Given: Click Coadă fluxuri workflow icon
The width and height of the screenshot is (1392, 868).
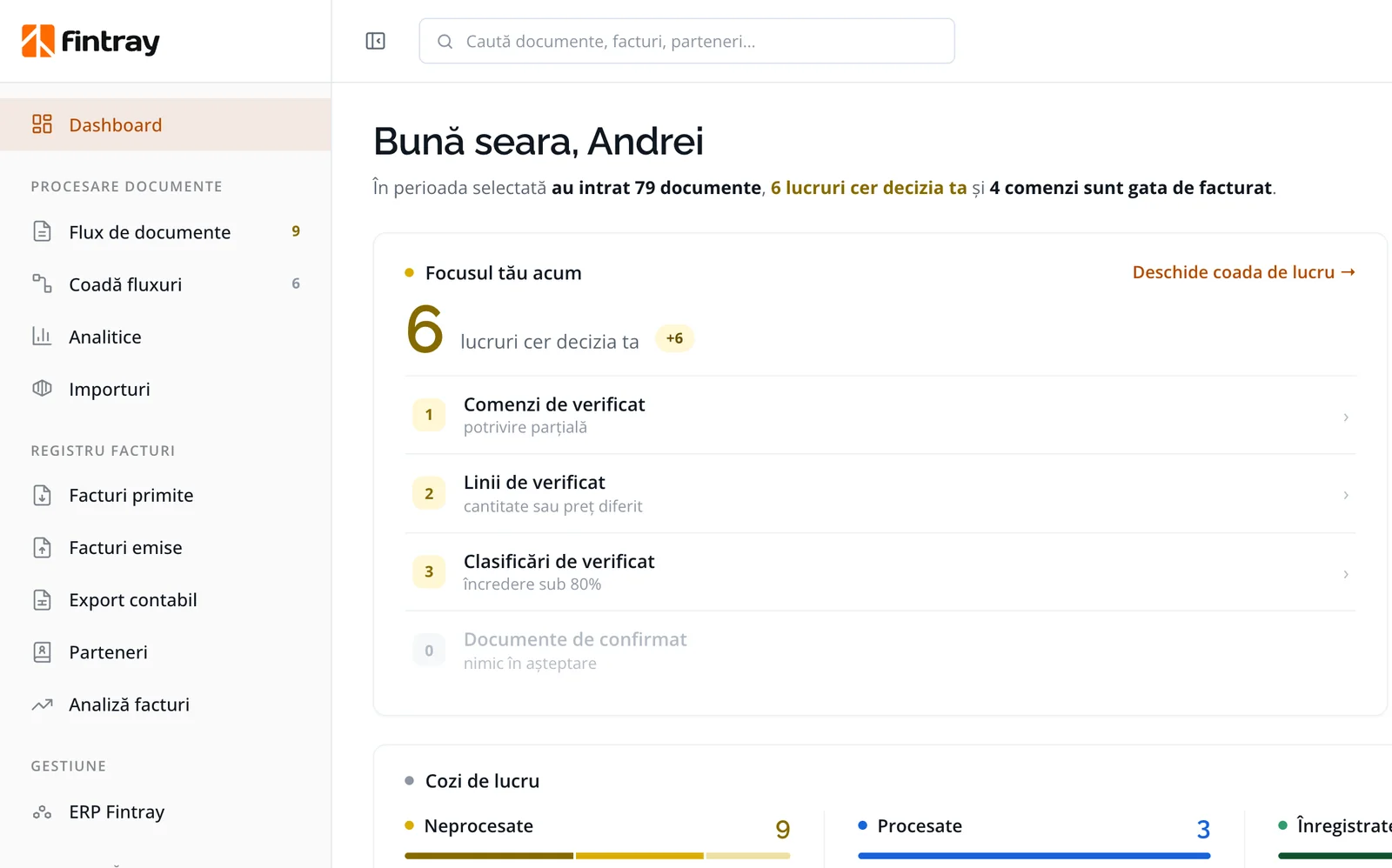Looking at the screenshot, I should coord(42,284).
